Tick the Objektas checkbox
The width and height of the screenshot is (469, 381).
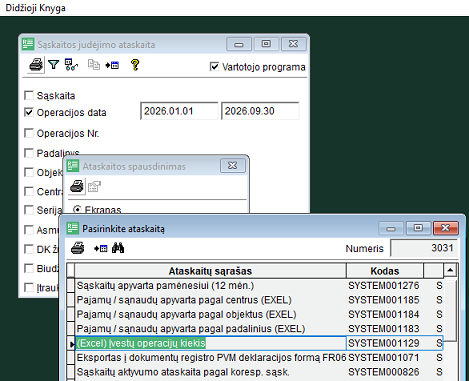(29, 172)
